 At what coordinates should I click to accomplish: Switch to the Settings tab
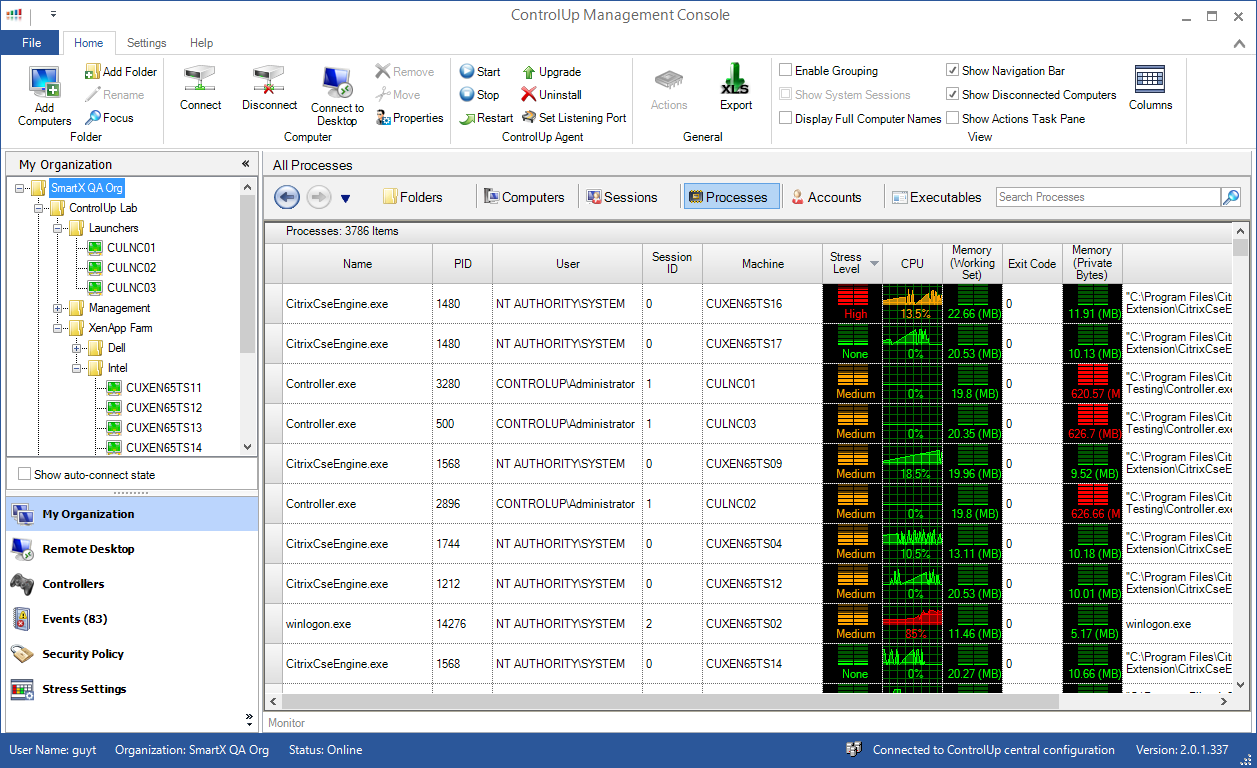(147, 43)
